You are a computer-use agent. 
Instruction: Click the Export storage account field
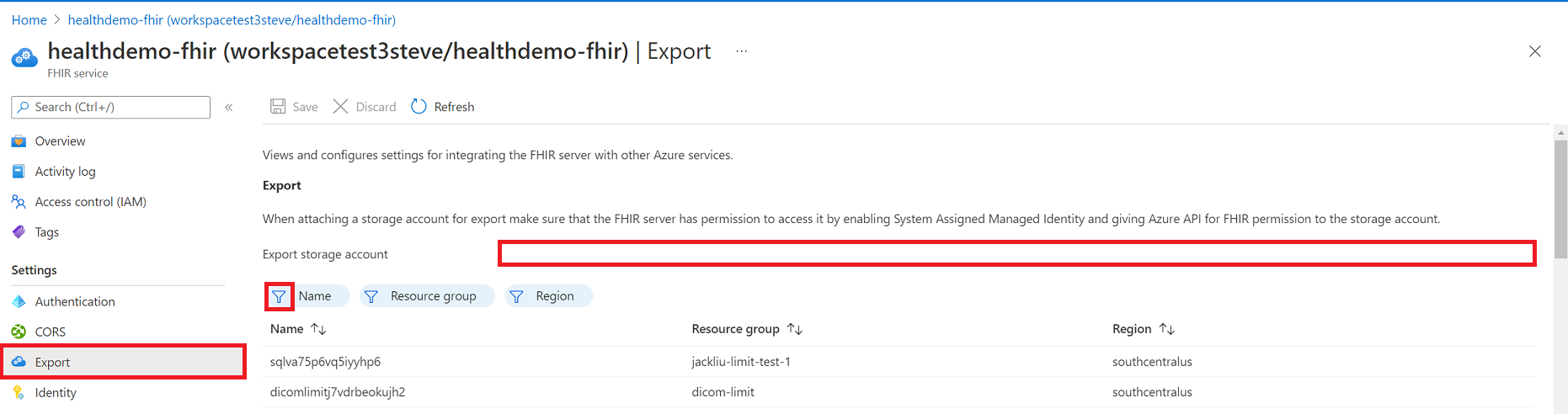point(1016,253)
